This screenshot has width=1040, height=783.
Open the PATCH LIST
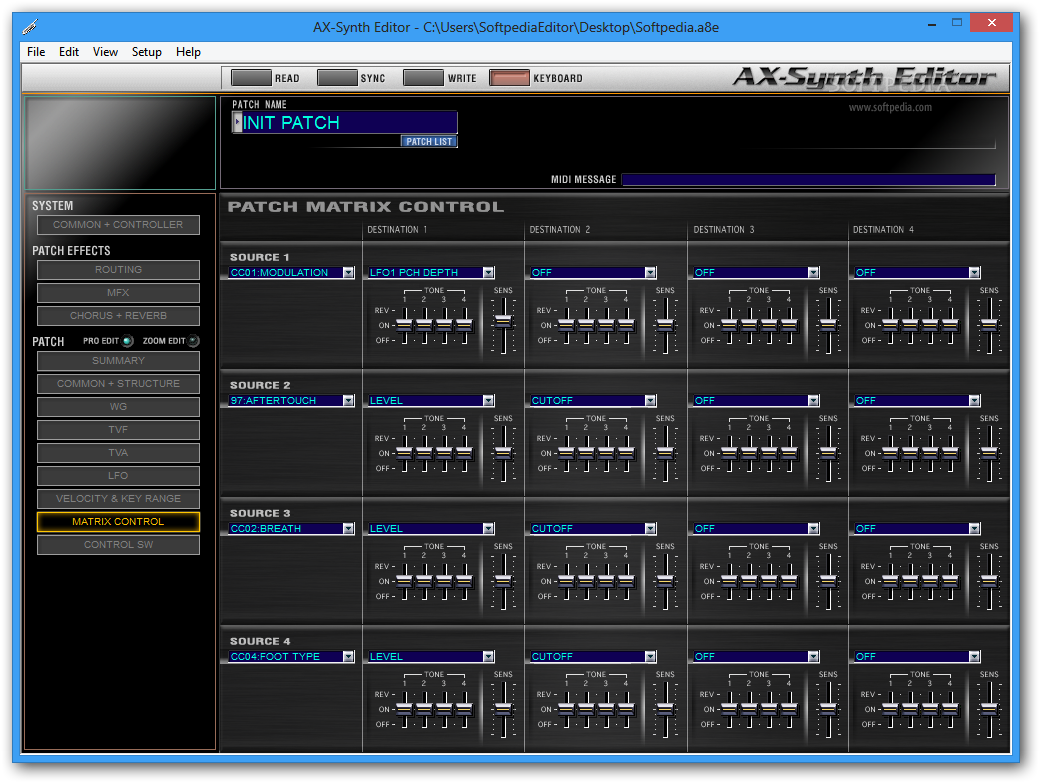[429, 141]
